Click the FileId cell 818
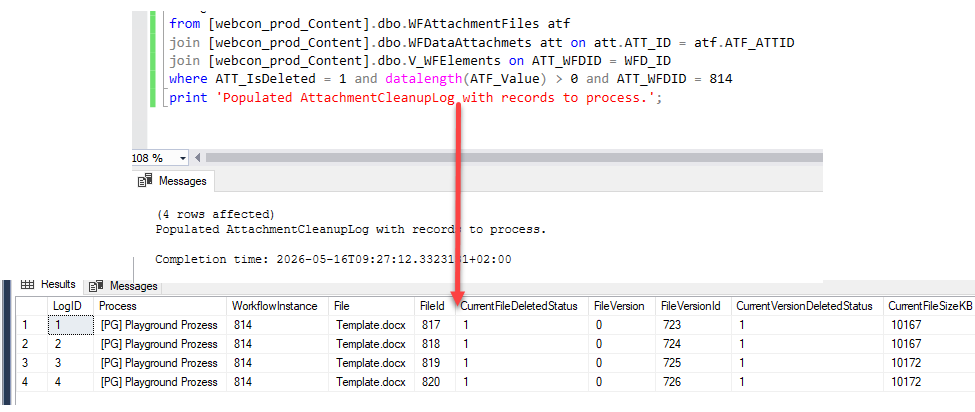The width and height of the screenshot is (975, 412). click(x=435, y=344)
